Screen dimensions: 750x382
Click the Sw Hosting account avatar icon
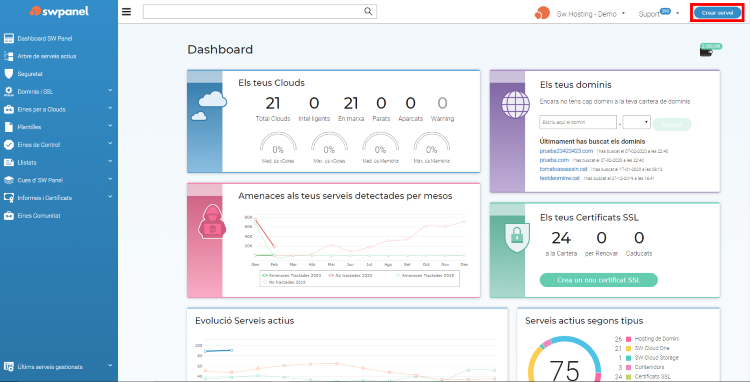[x=542, y=13]
